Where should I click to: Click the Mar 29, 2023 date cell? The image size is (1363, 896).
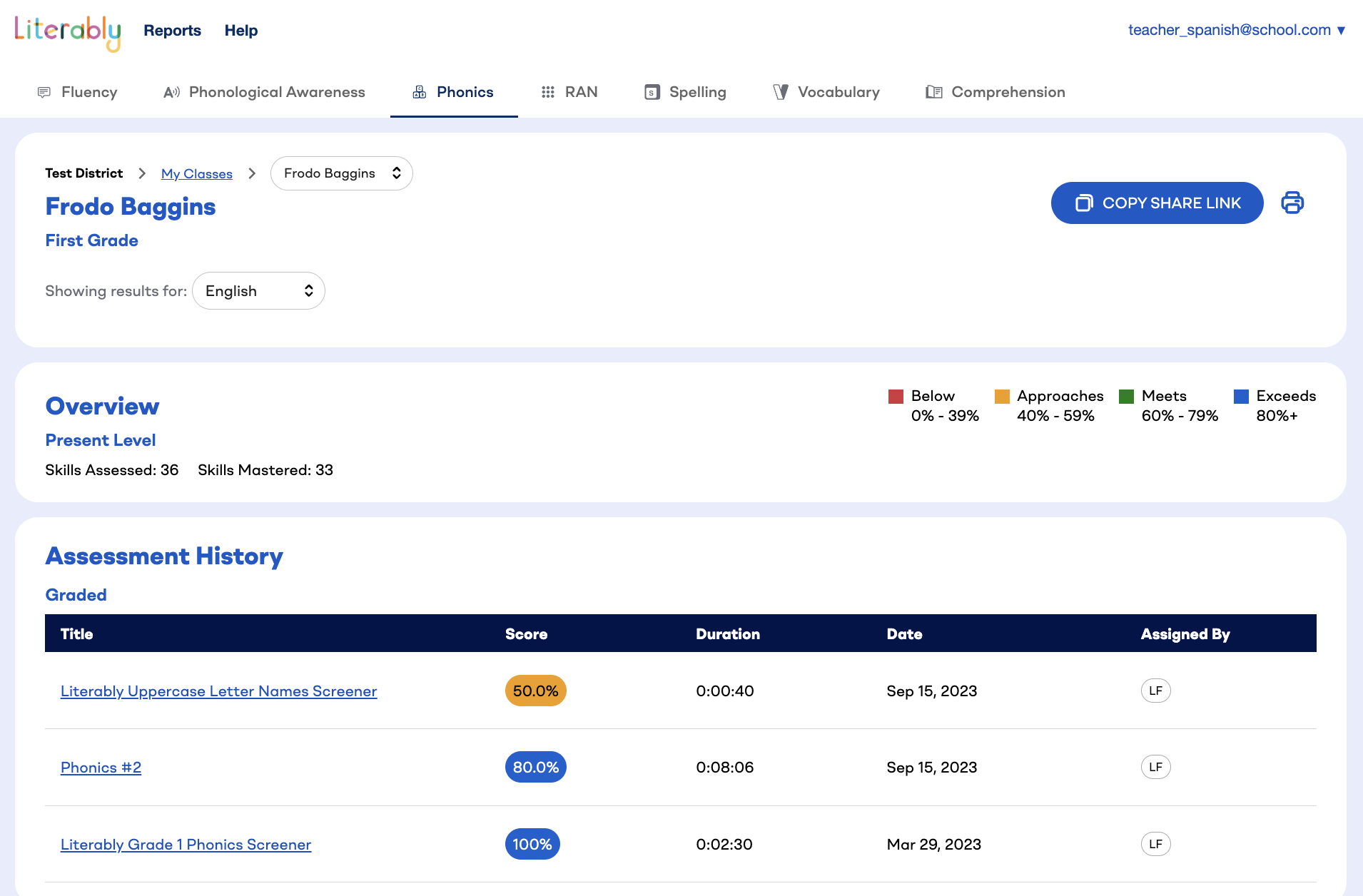(x=934, y=844)
